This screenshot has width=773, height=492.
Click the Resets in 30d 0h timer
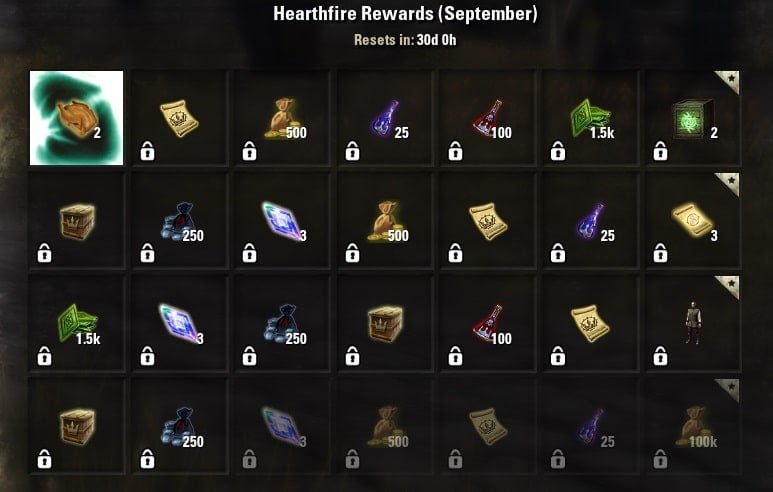pyautogui.click(x=405, y=40)
